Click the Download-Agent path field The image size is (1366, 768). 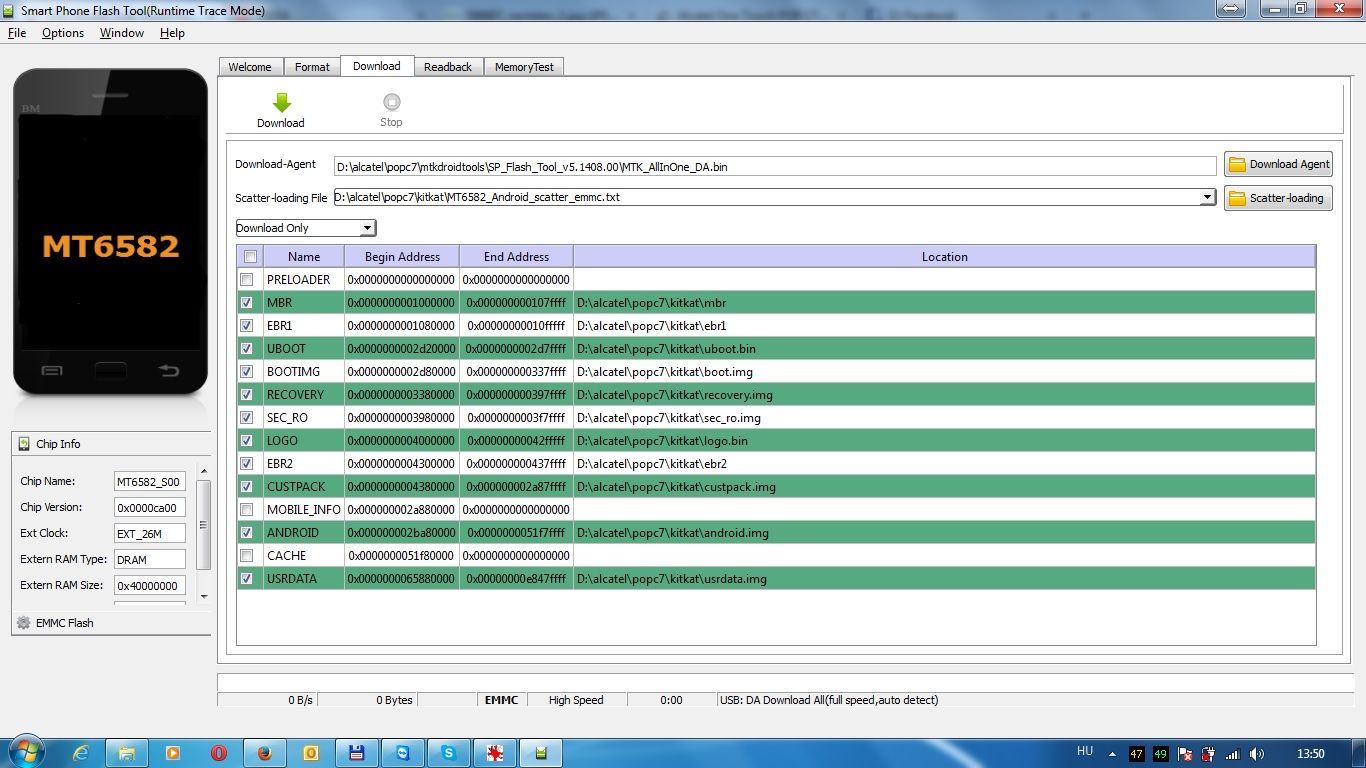click(x=775, y=167)
